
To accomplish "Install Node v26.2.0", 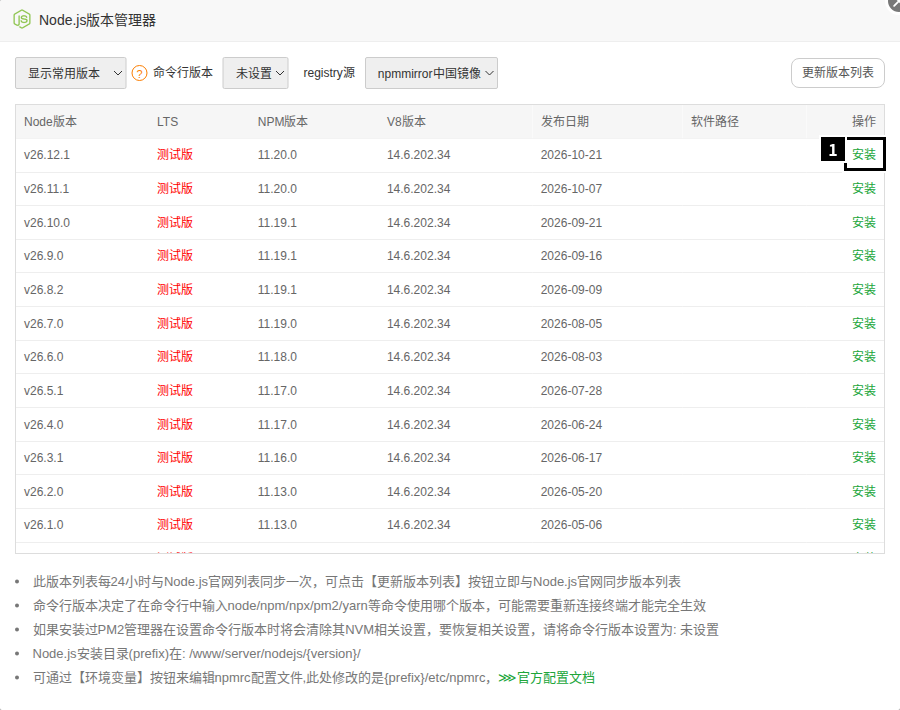I will 864,491.
